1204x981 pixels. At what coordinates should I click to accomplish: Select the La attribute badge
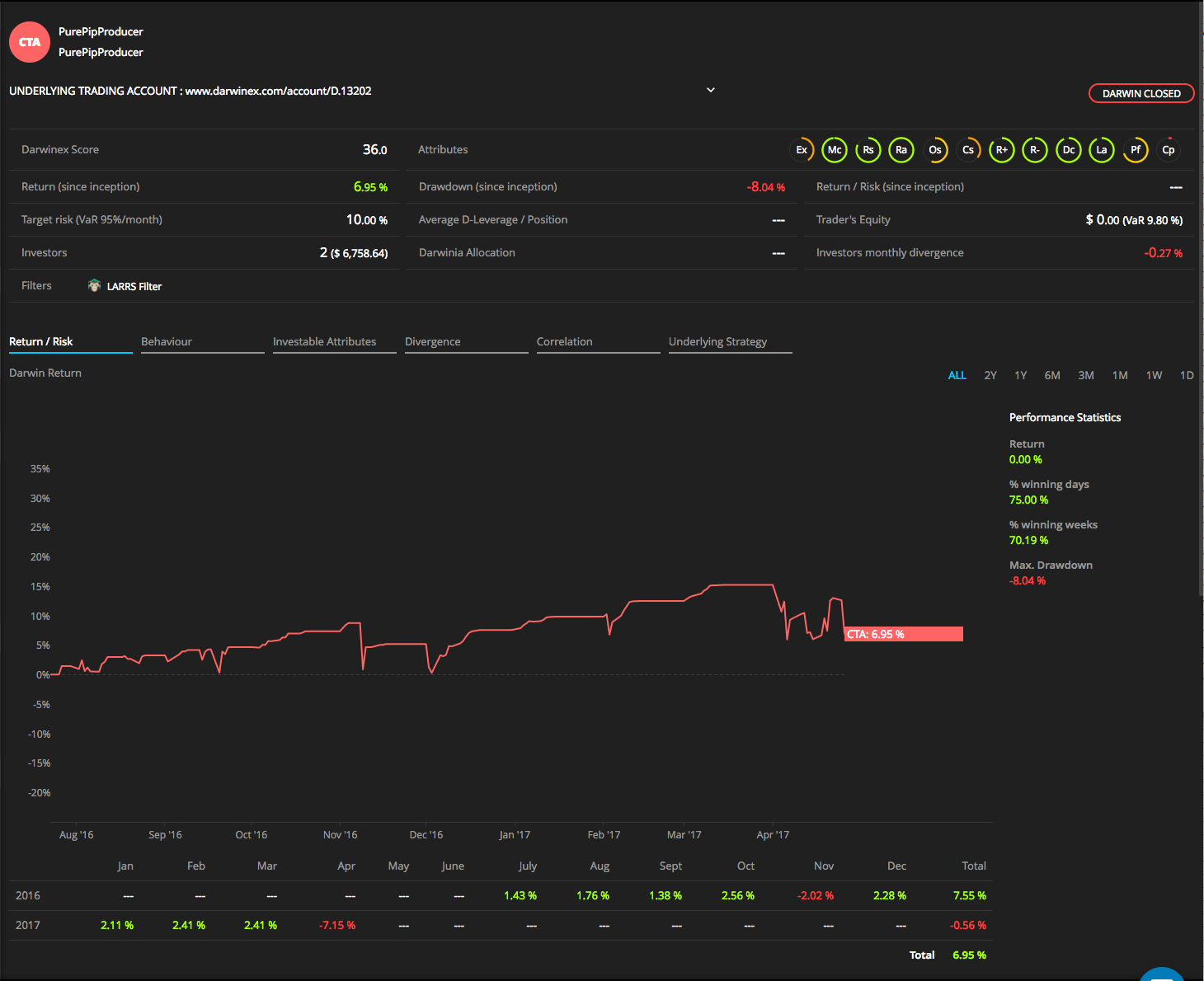tap(1102, 150)
